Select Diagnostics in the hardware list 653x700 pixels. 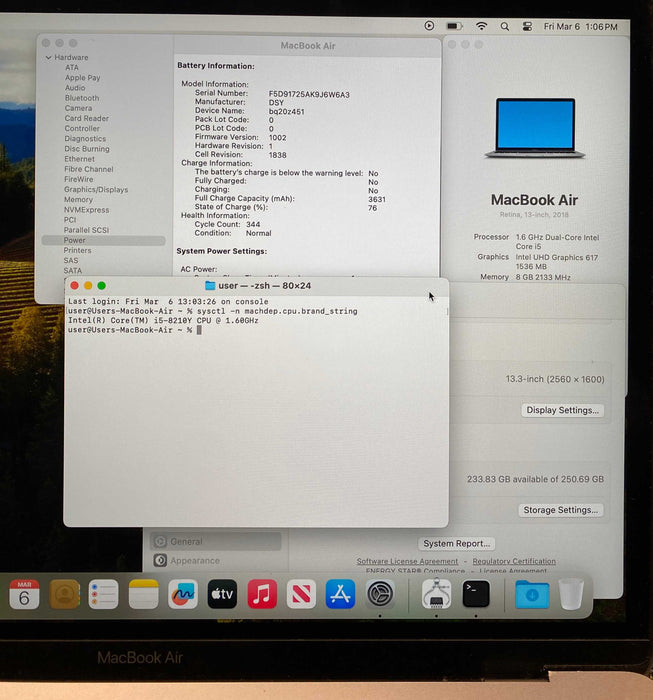[x=85, y=139]
